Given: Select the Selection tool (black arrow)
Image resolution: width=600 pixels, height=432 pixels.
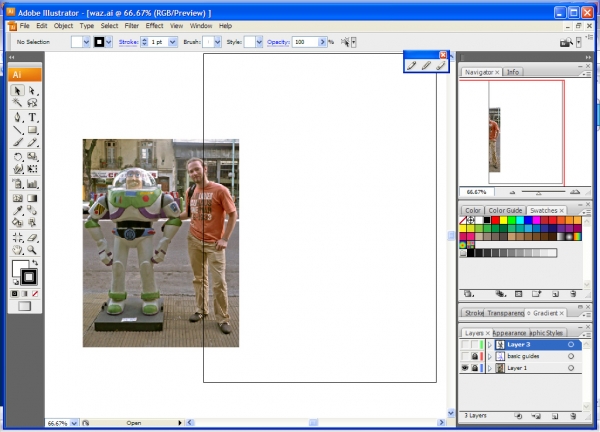Looking at the screenshot, I should tap(17, 90).
